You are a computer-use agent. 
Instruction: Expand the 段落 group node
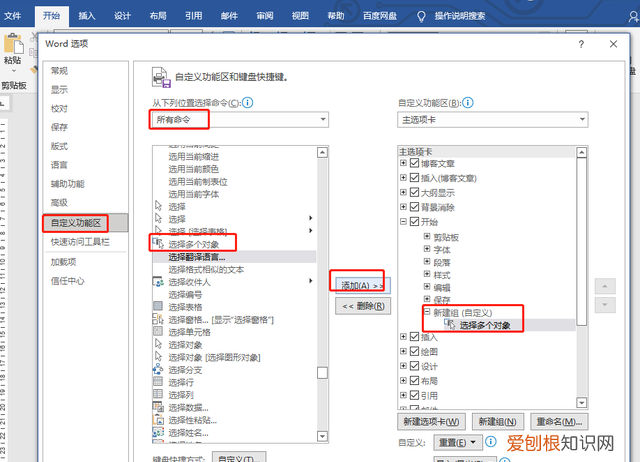tap(427, 261)
